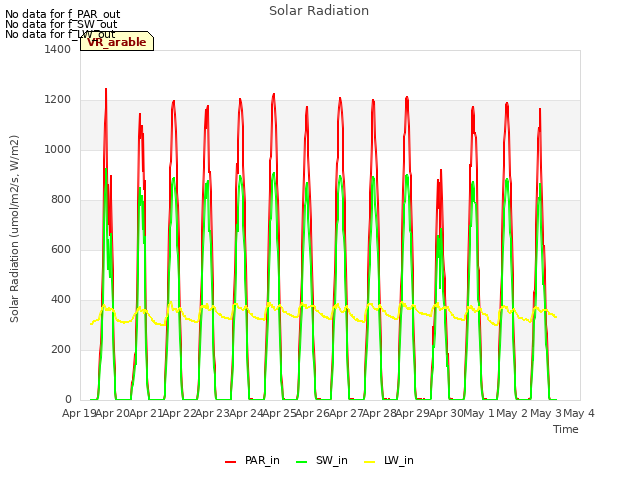The width and height of the screenshot is (640, 480).
Task: Click the 400 y-axis tick label
Action: [x=61, y=300]
